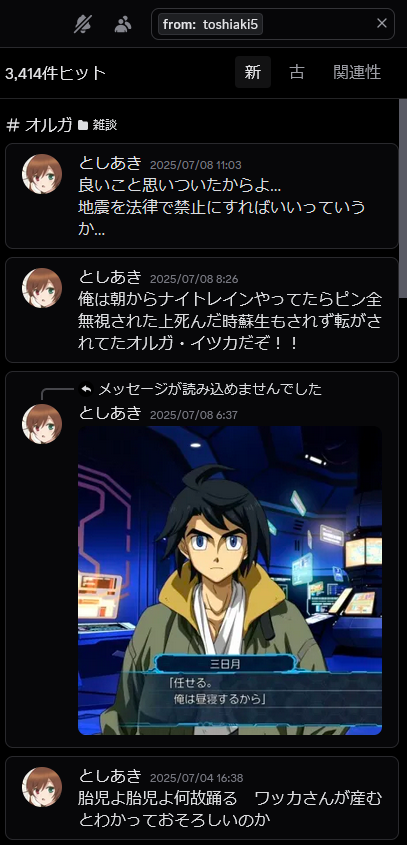Click avatar of the 8:26 message

pos(42,288)
